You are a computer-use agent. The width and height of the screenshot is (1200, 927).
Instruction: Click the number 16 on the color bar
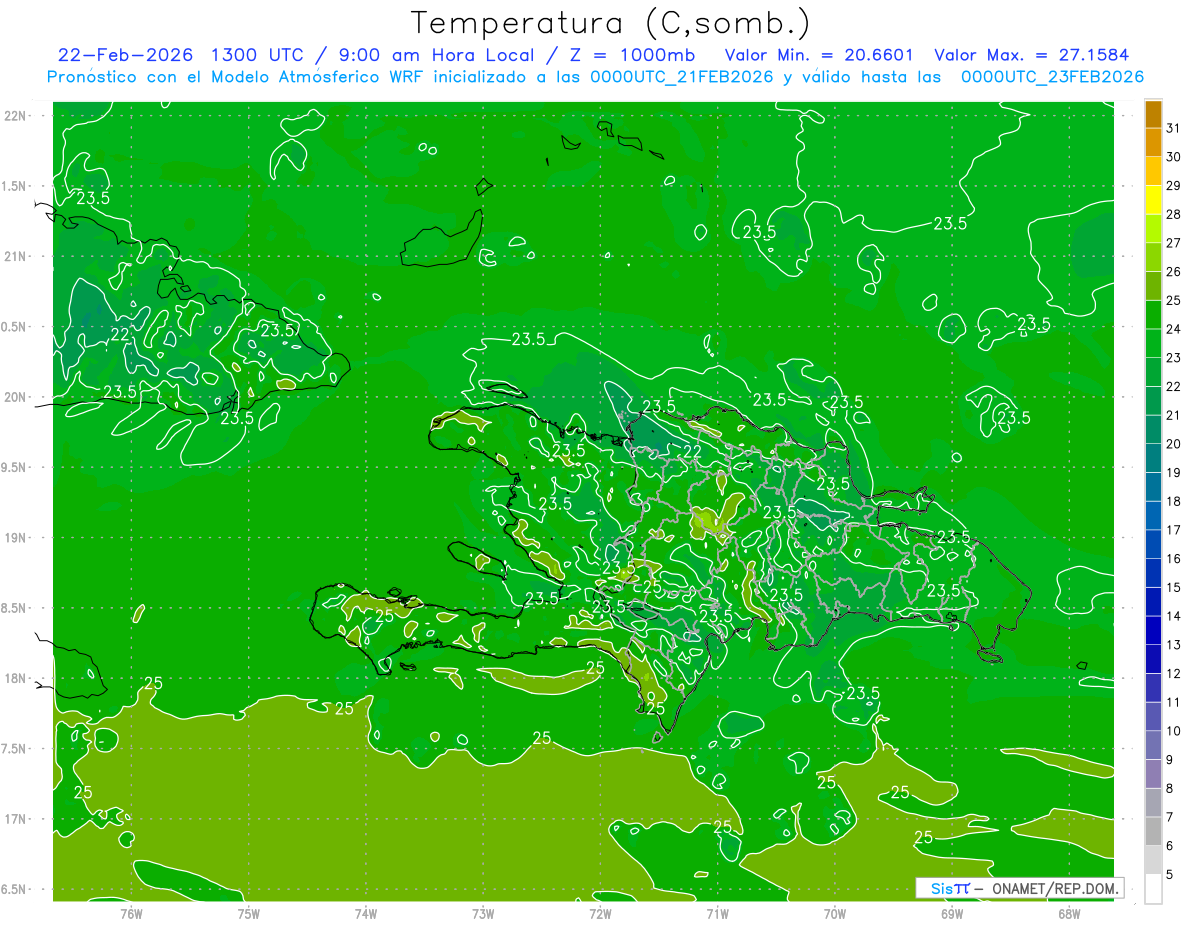click(1174, 559)
